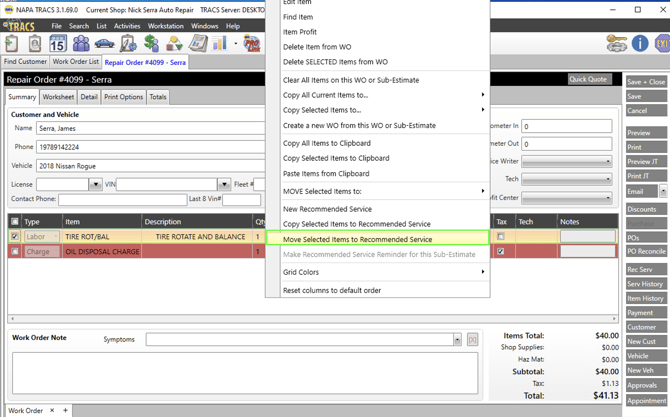
Task: Click the blue car vehicle icon
Action: (104, 44)
